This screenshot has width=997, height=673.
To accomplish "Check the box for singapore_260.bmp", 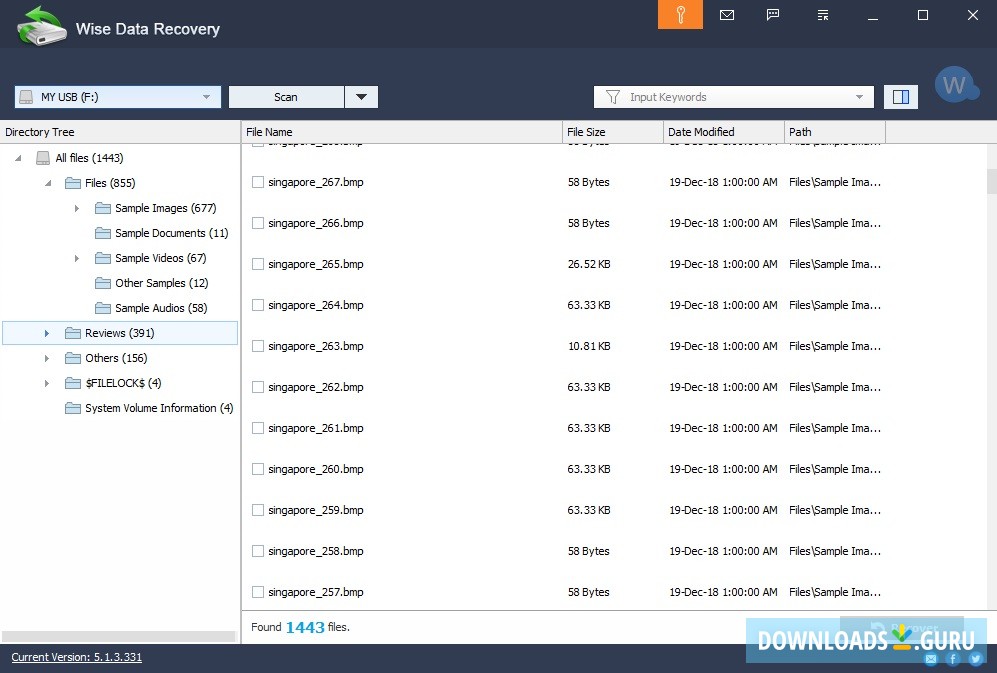I will [258, 469].
